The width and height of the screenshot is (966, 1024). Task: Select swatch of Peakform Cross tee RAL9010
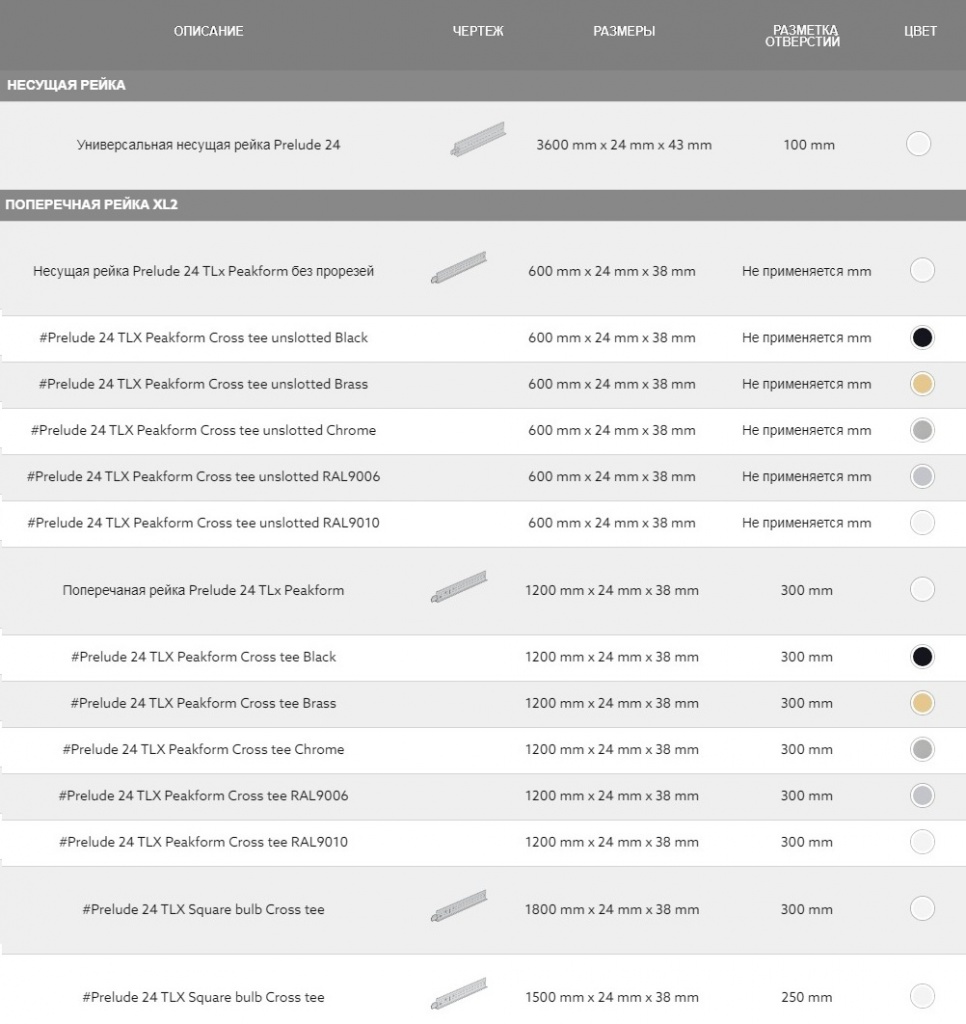tap(922, 842)
